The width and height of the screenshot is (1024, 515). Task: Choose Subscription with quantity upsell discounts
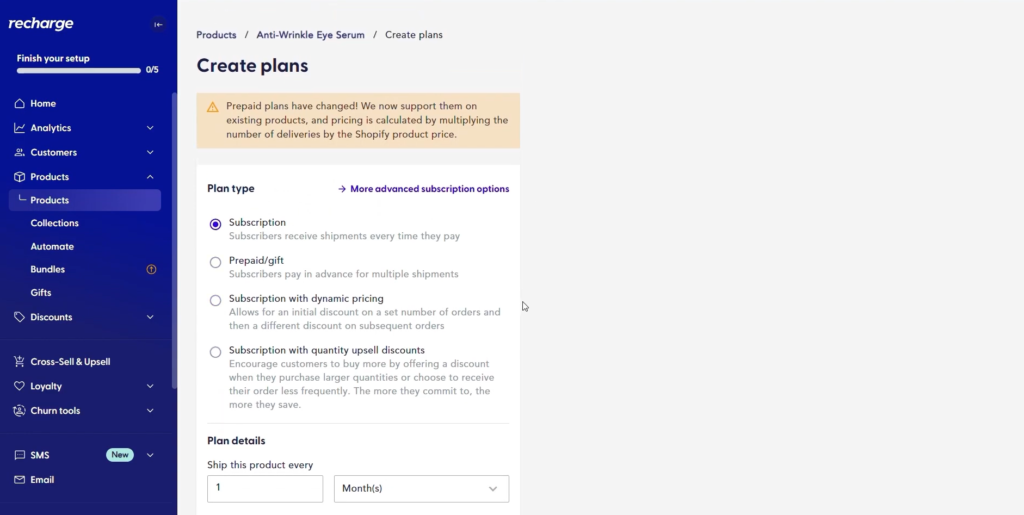[x=215, y=352]
